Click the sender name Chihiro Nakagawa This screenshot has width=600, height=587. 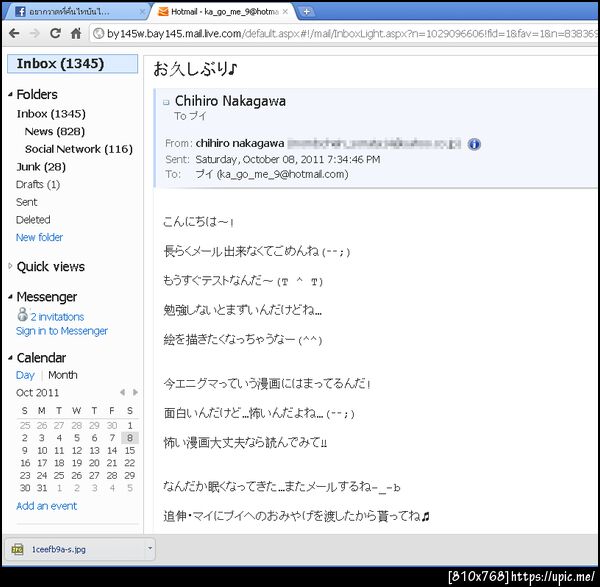tap(230, 101)
